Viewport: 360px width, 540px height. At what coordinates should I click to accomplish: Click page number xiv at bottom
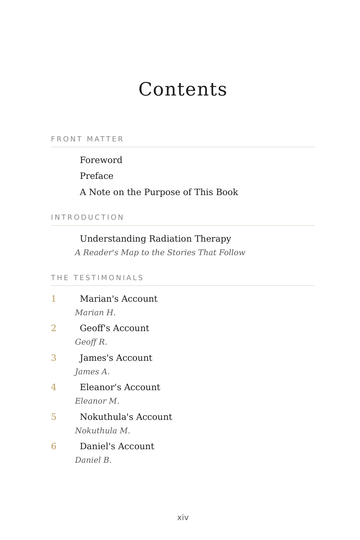[x=183, y=517]
